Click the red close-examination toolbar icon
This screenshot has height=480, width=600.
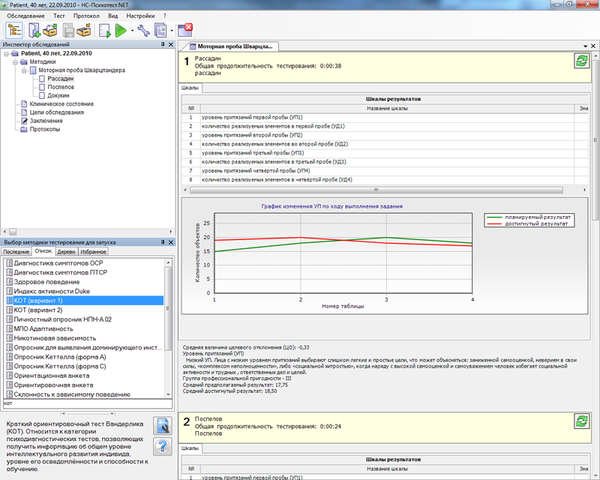click(186, 30)
